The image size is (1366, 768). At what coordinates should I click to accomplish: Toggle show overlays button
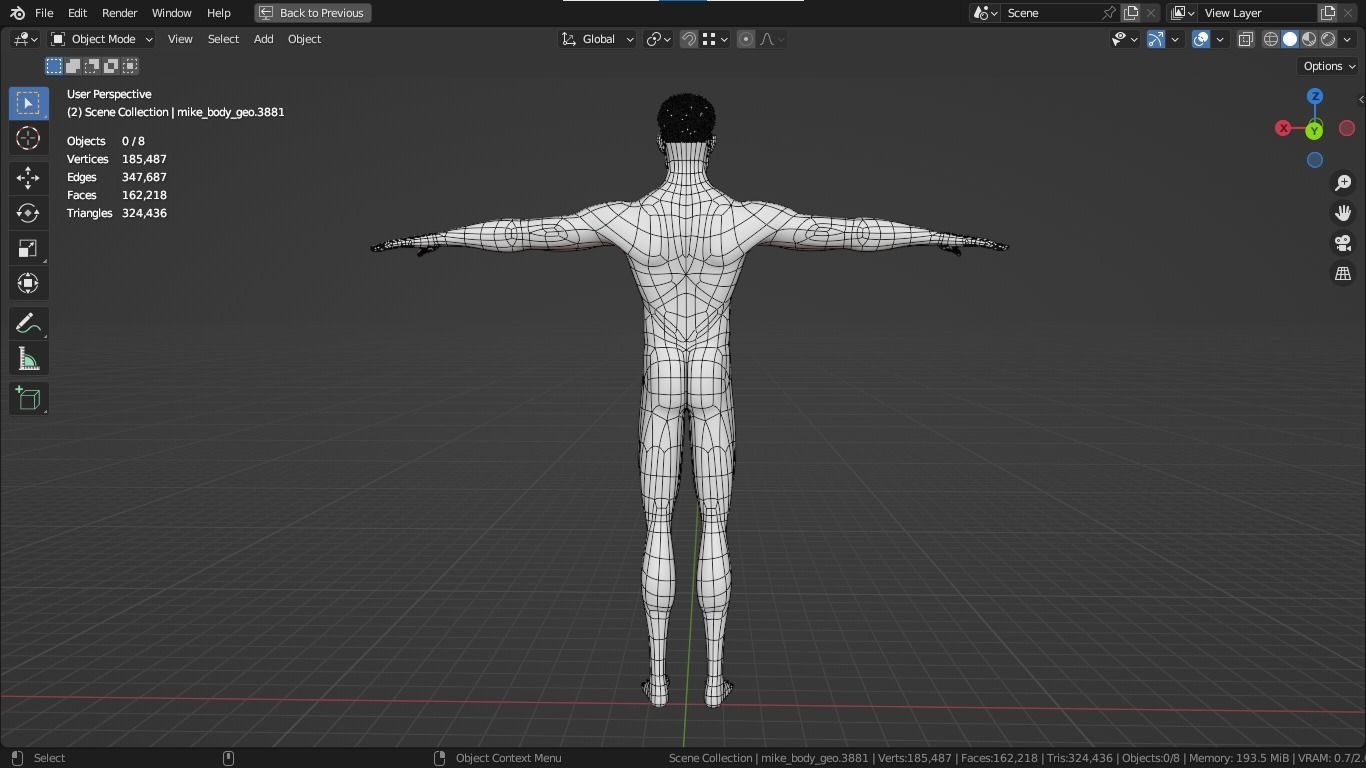(x=1201, y=39)
